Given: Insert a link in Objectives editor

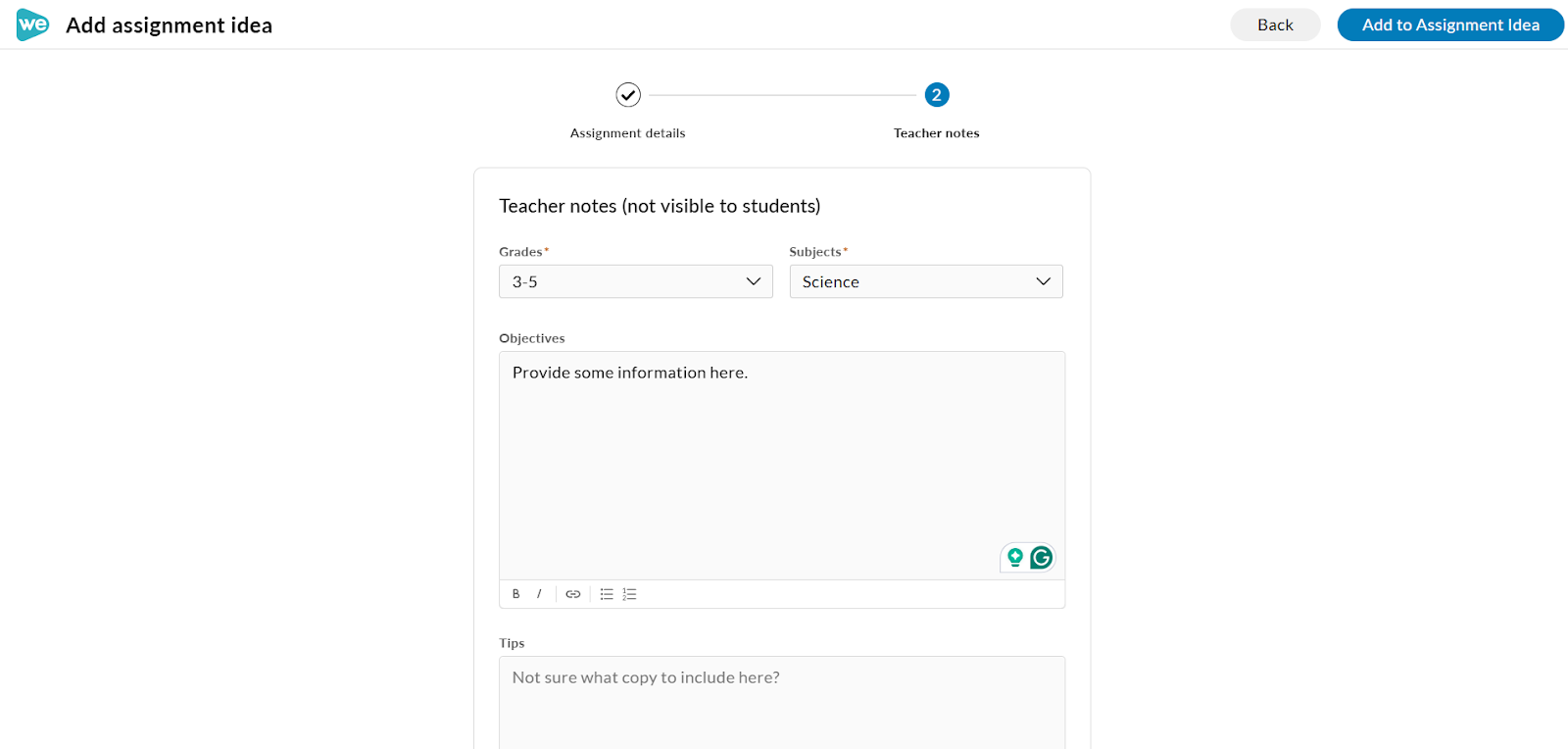Looking at the screenshot, I should [x=573, y=594].
